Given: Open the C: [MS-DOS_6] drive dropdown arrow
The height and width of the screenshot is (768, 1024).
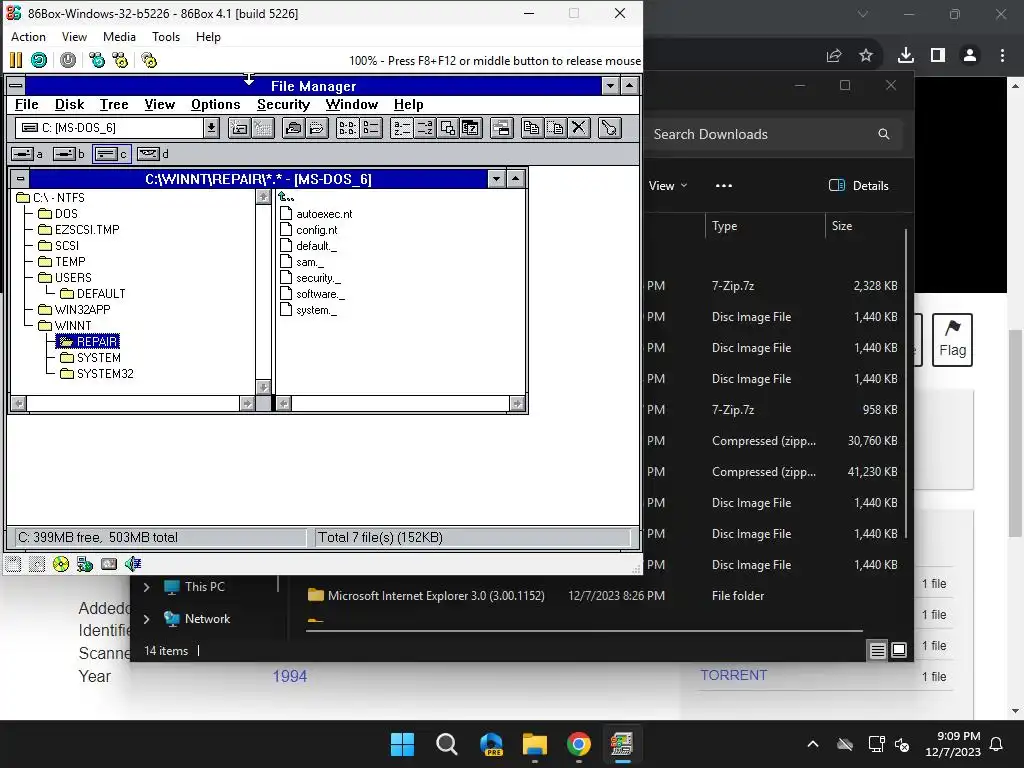Looking at the screenshot, I should click(x=211, y=128).
